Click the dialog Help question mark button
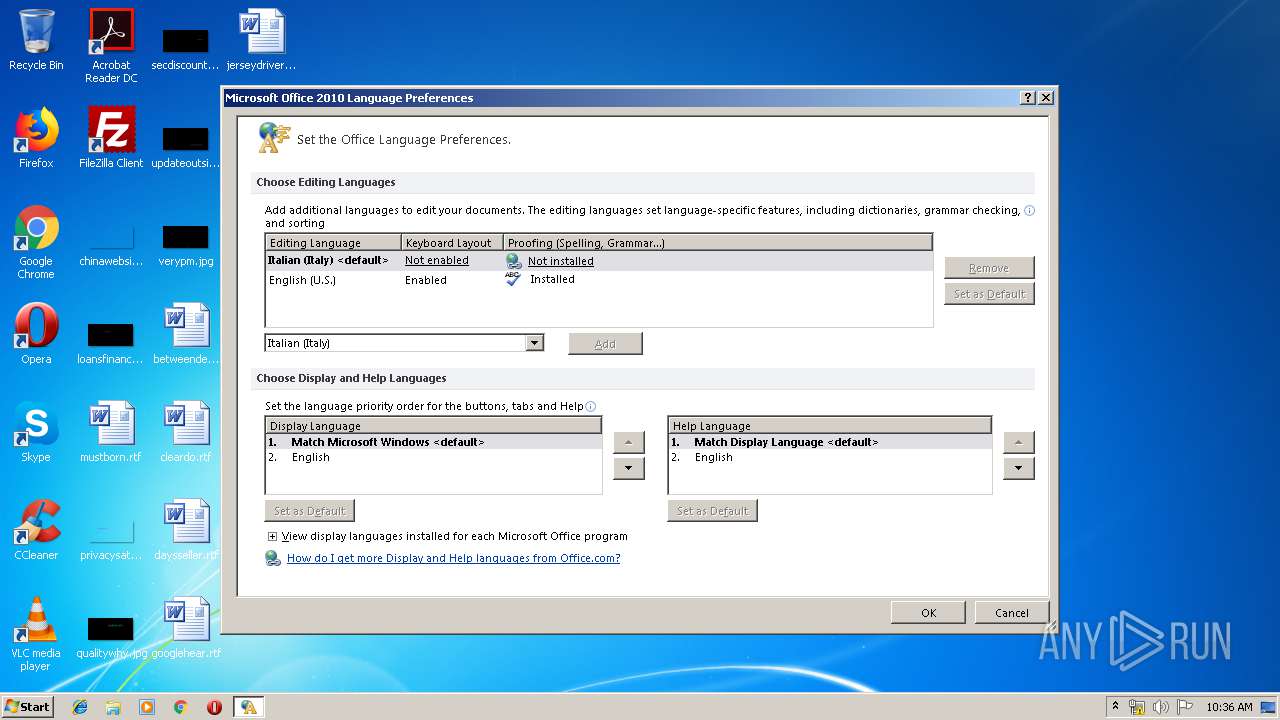 coord(1028,98)
